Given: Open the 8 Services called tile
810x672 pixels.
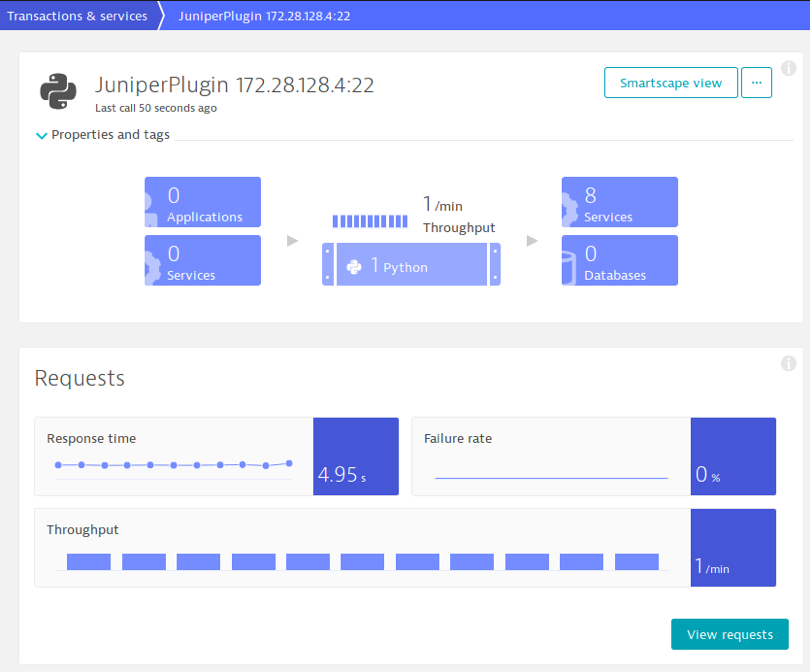Looking at the screenshot, I should (619, 202).
